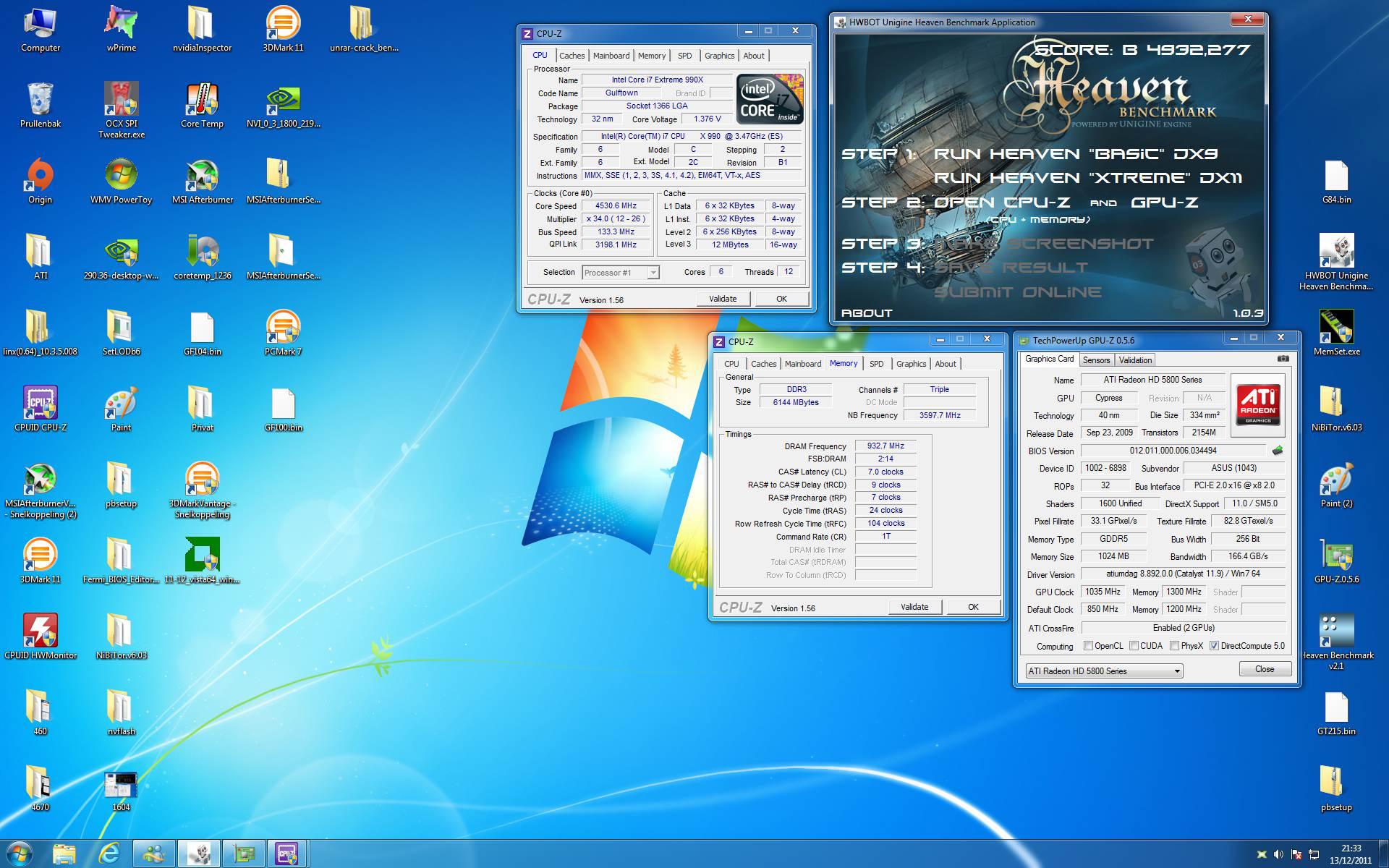Screen dimensions: 1389x868
Task: Click ABOUT in the HWBOT Heaven window
Action: coord(867,313)
